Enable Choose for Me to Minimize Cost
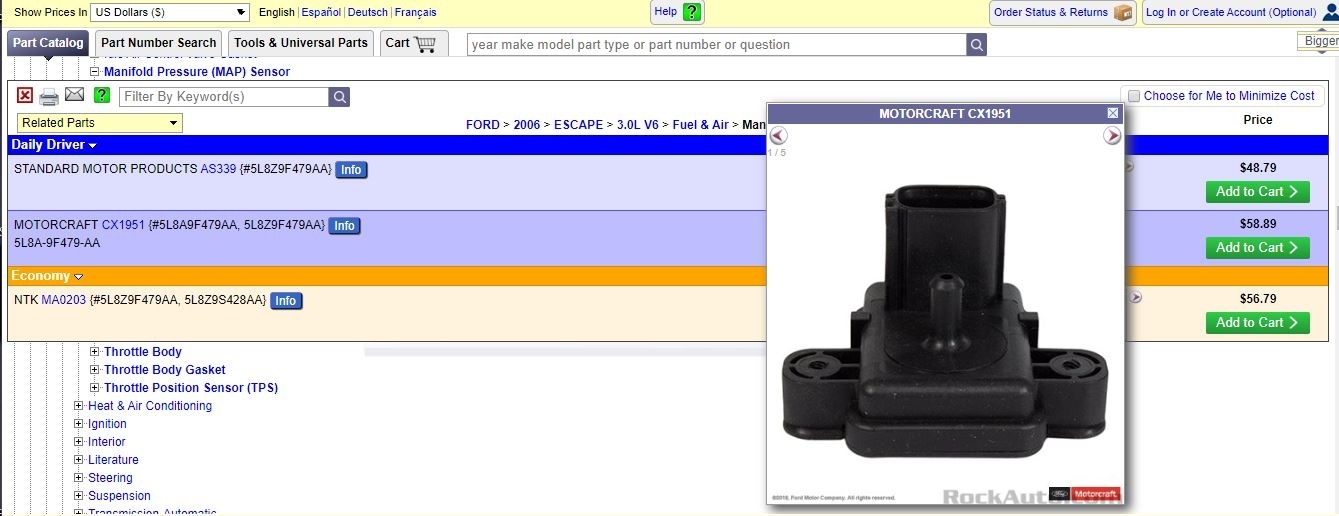Viewport: 1339px width, 516px height. click(1134, 96)
